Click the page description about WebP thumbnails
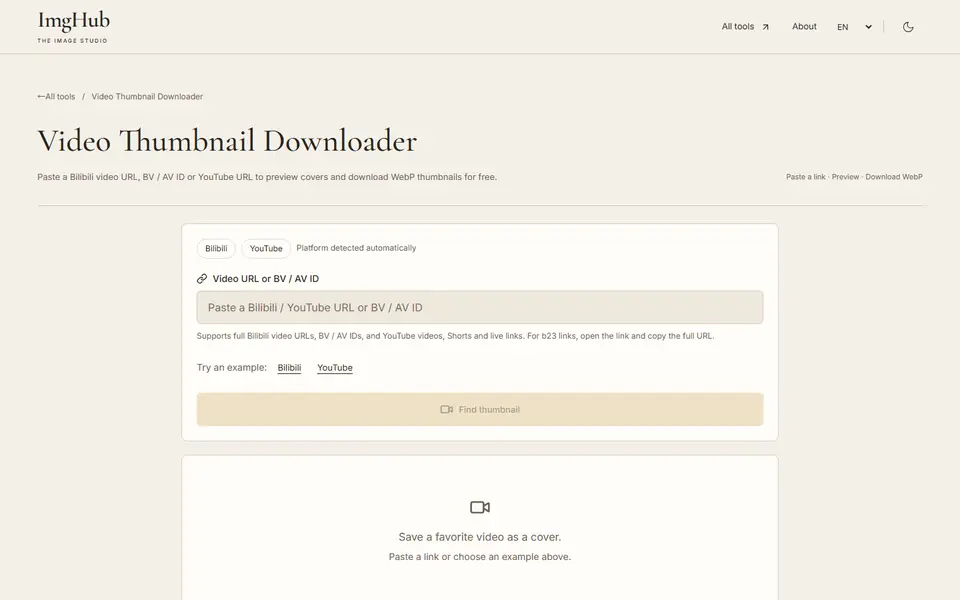960x600 pixels. [267, 177]
